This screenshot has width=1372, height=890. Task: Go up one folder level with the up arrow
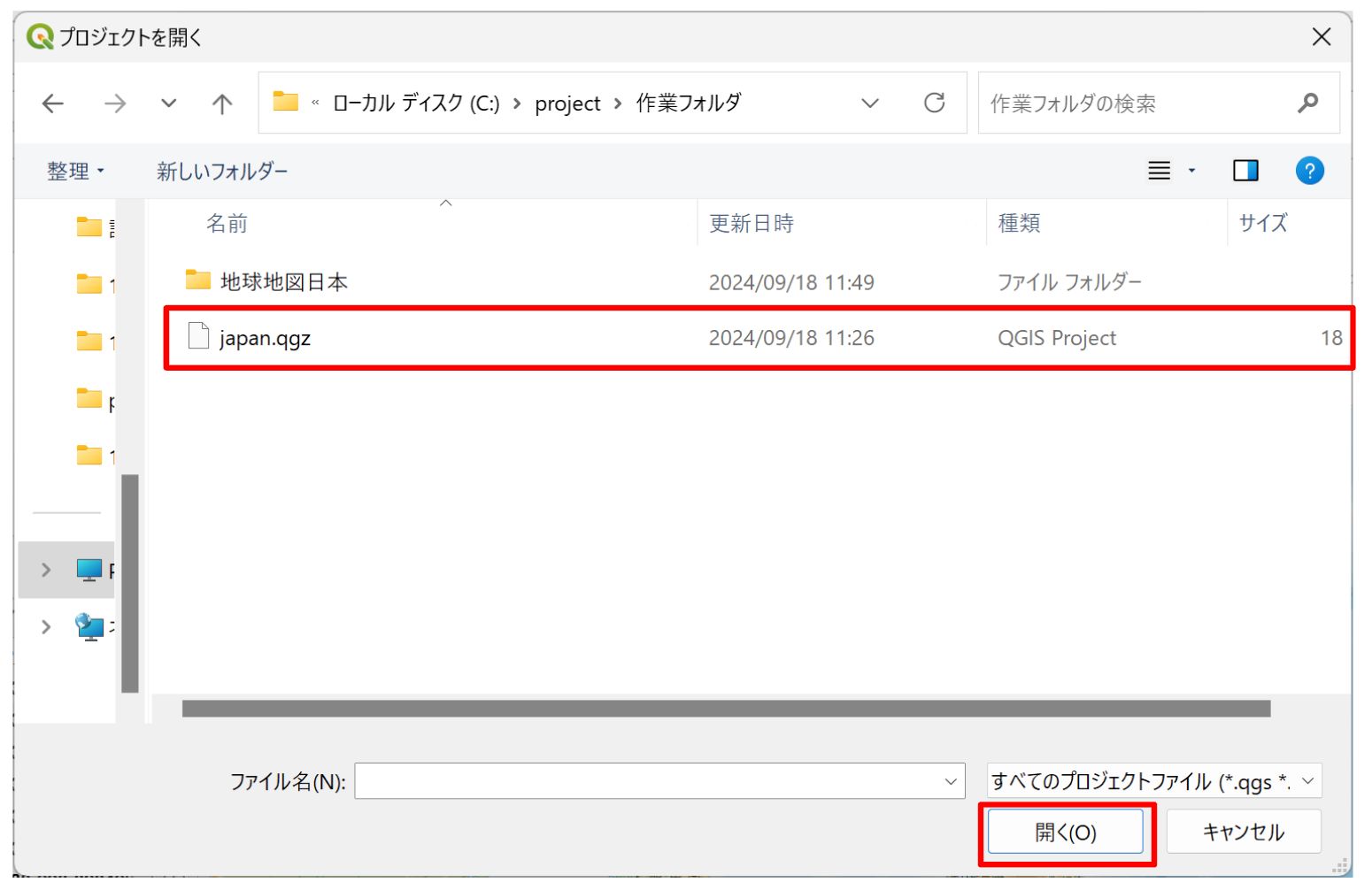222,104
